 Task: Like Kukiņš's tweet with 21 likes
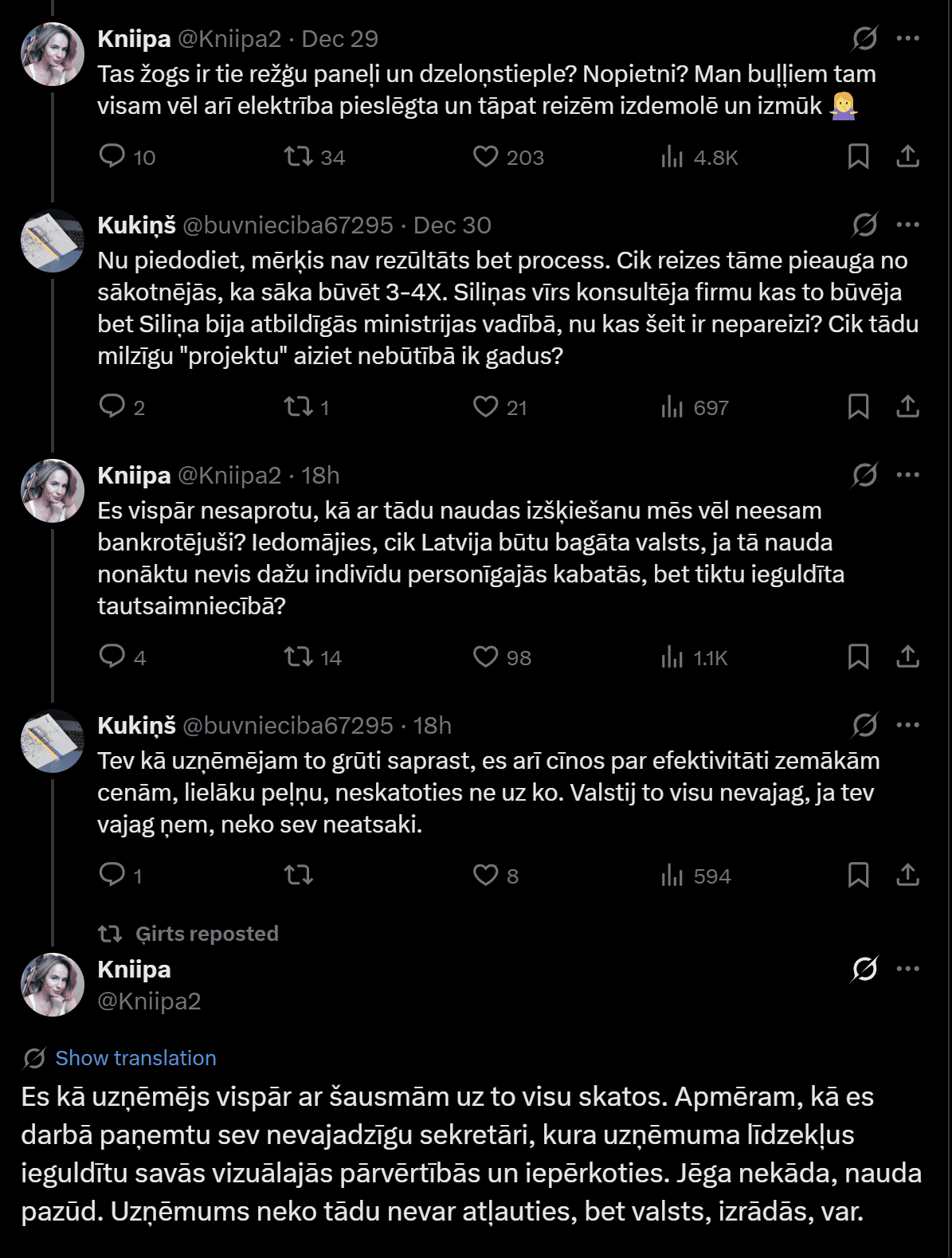pyautogui.click(x=485, y=406)
